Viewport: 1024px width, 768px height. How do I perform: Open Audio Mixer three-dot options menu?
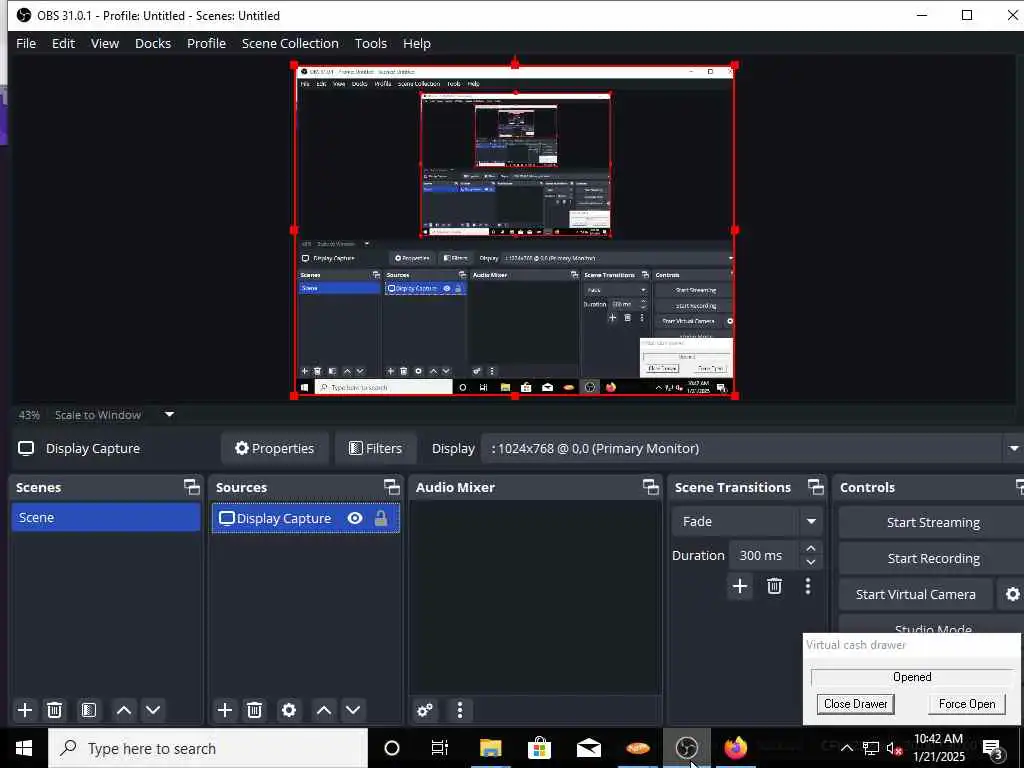click(x=460, y=710)
